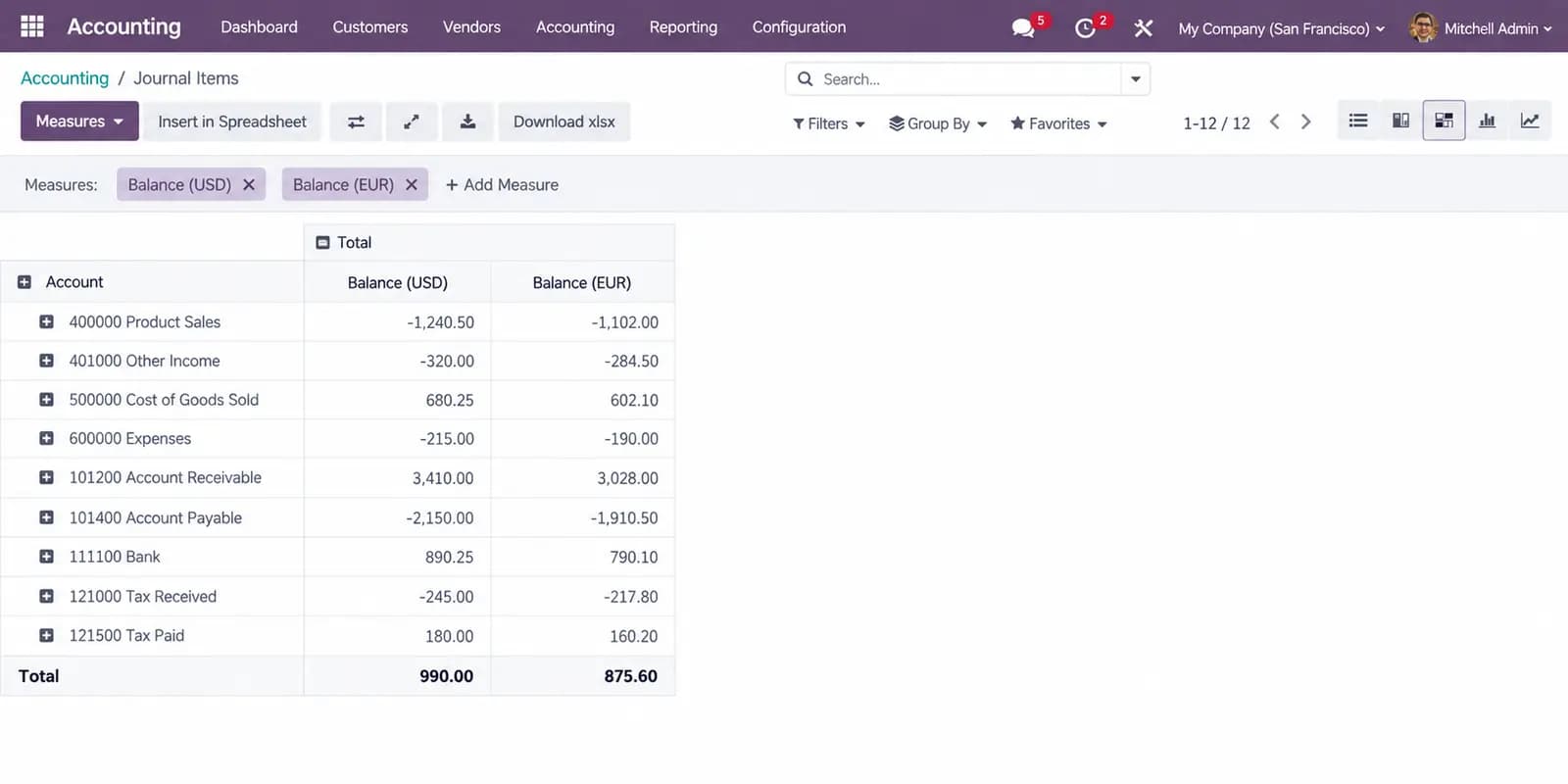Open the Dashboard menu
Screen dimensions: 1568x784
coord(259,26)
